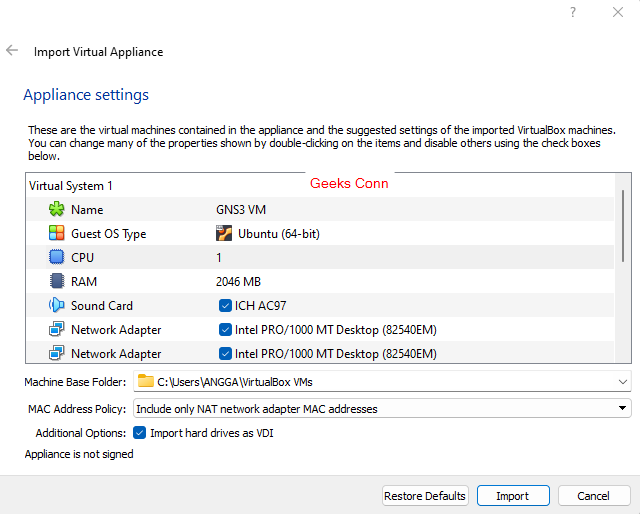The image size is (640, 514).
Task: Click the Appliance is not signed text
Action: [79, 454]
